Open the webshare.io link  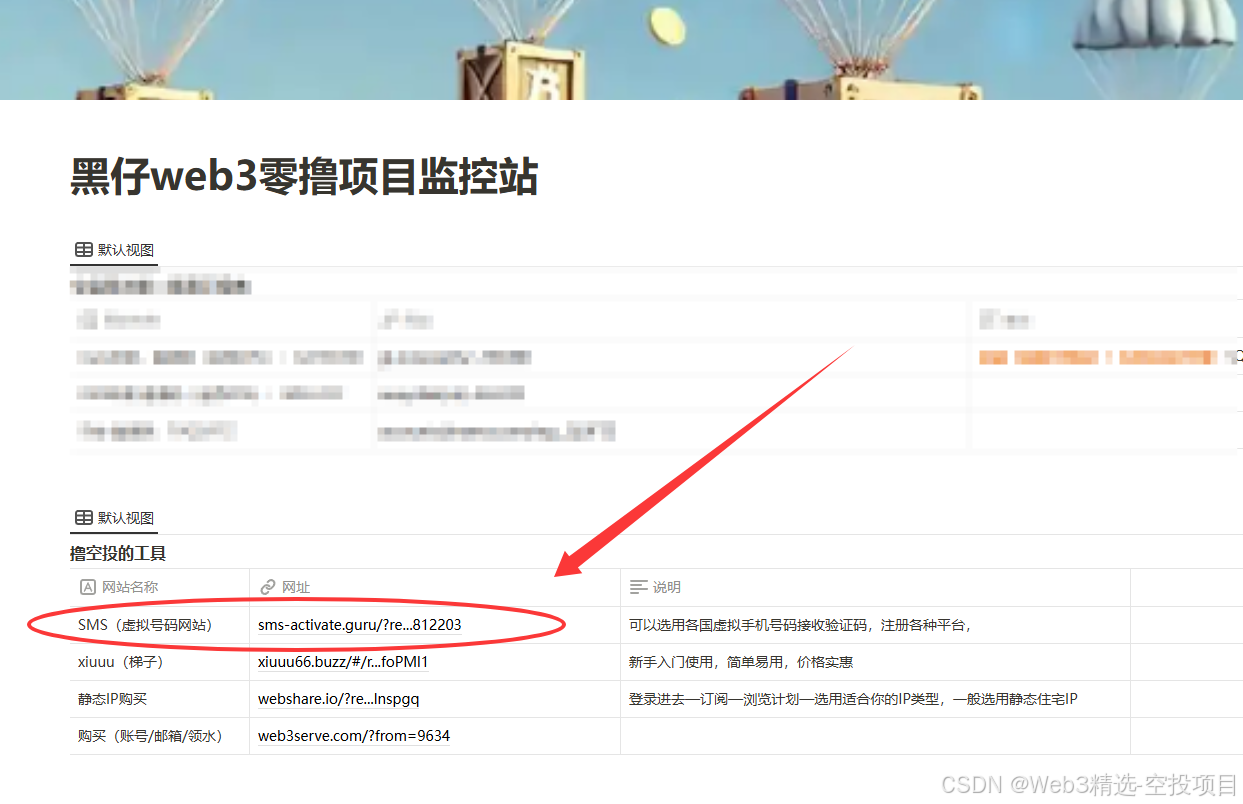(338, 699)
